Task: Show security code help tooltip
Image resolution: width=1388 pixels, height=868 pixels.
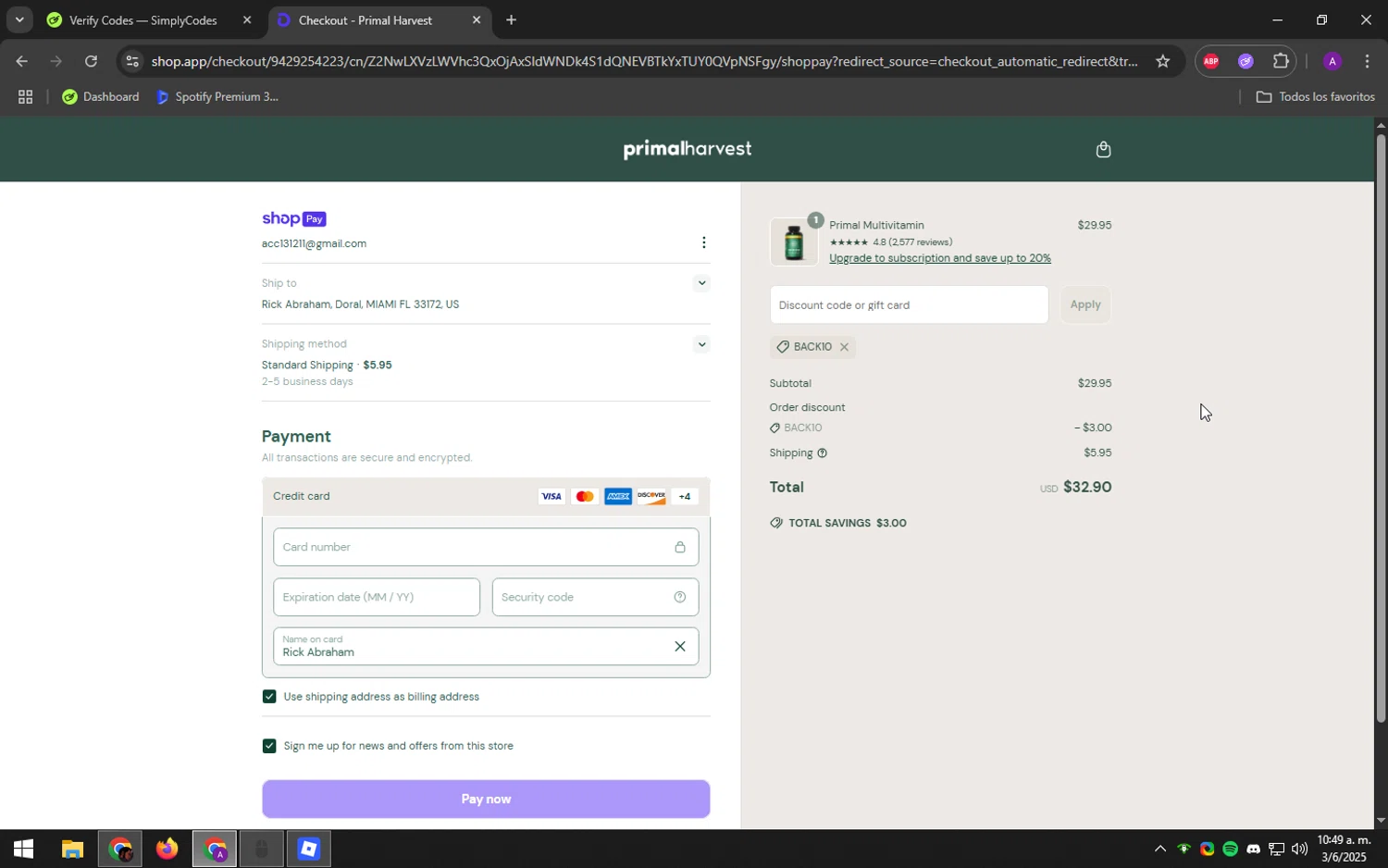Action: tap(679, 597)
